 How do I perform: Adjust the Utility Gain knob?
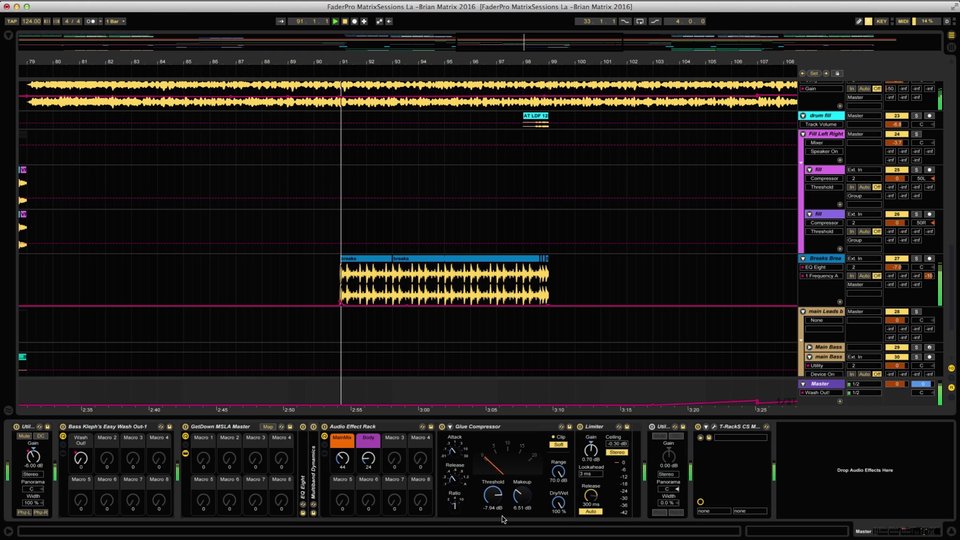(32, 456)
